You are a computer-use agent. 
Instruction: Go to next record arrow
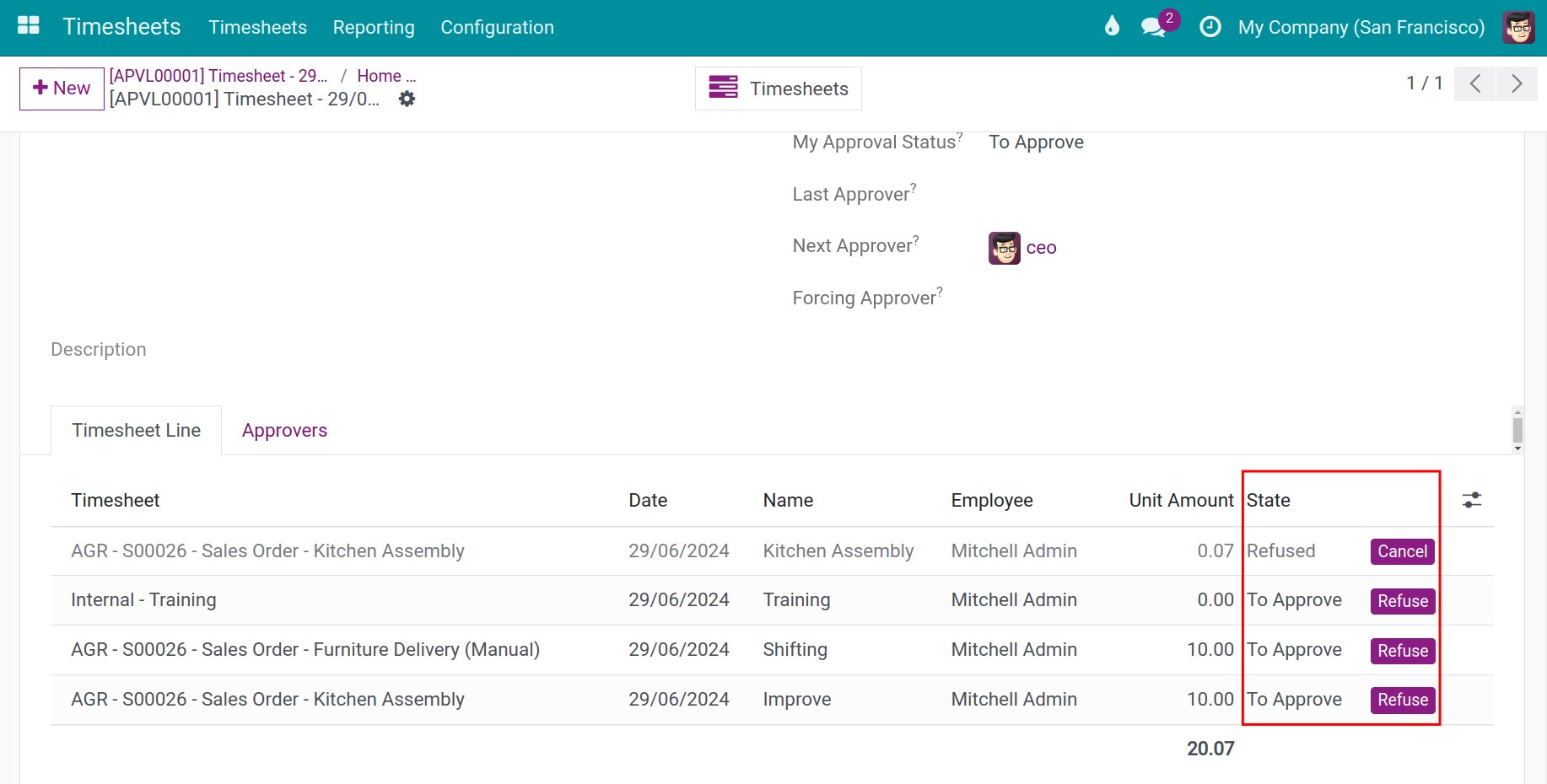coord(1517,83)
